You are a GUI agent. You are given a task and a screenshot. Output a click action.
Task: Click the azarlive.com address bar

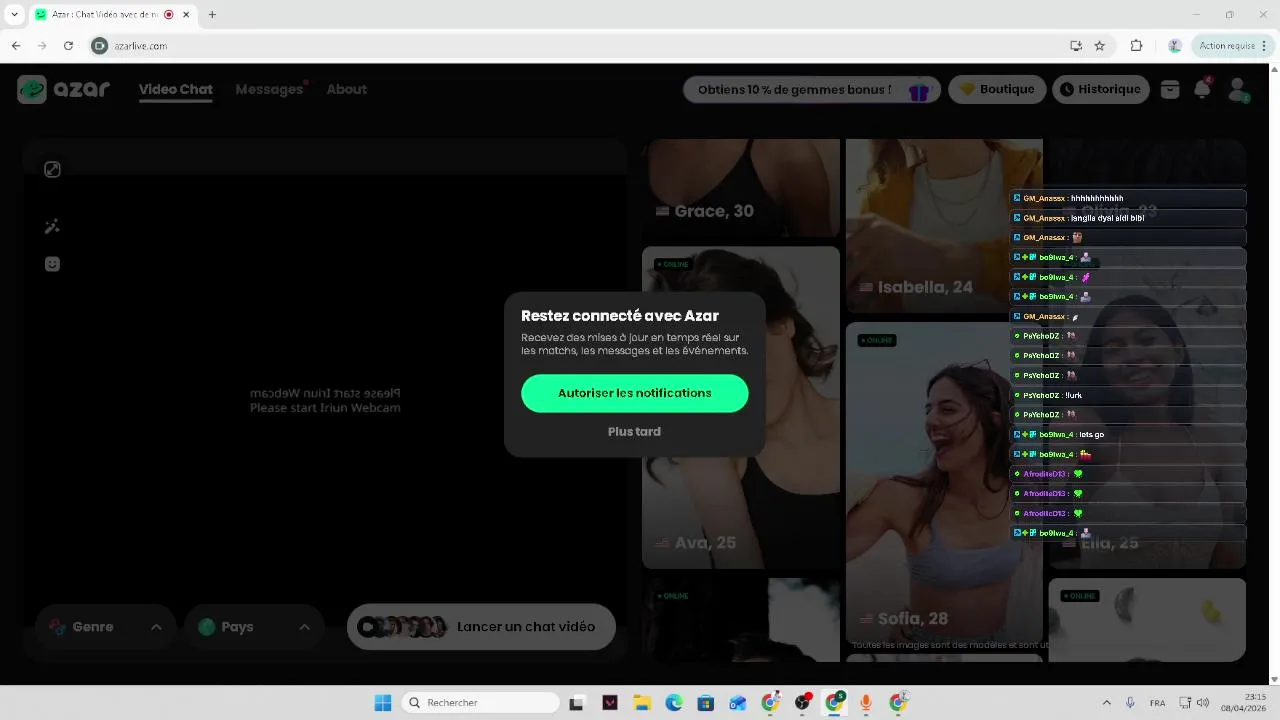tap(580, 45)
